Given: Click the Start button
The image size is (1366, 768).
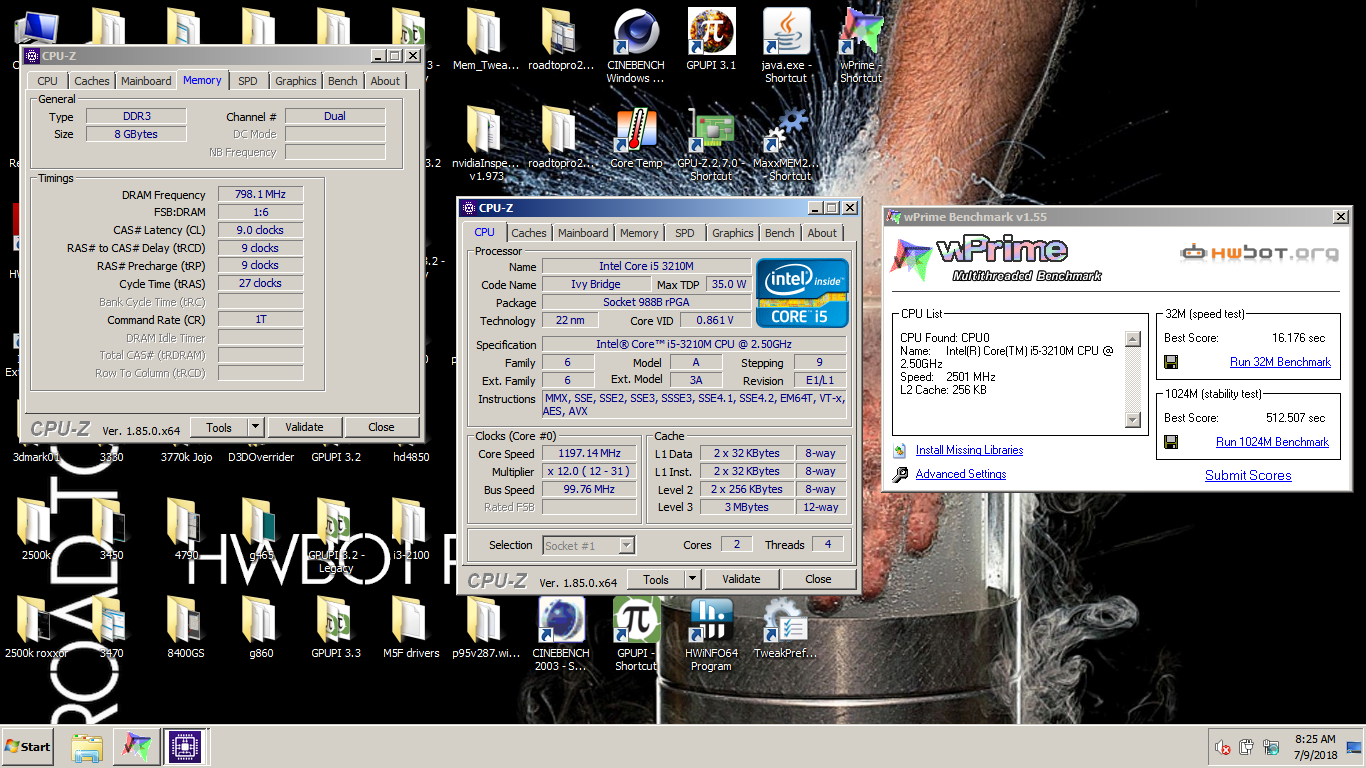Looking at the screenshot, I should 28,746.
